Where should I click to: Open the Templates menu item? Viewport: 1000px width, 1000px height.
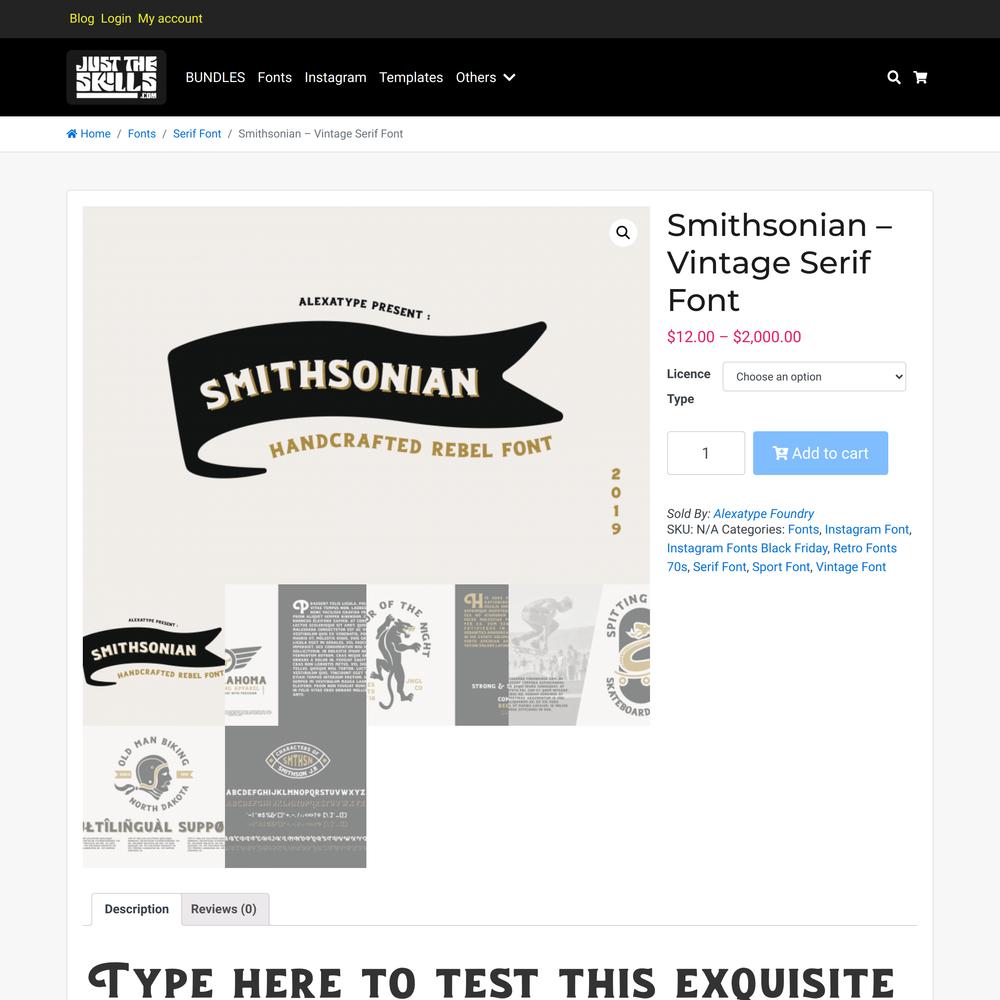pos(411,77)
